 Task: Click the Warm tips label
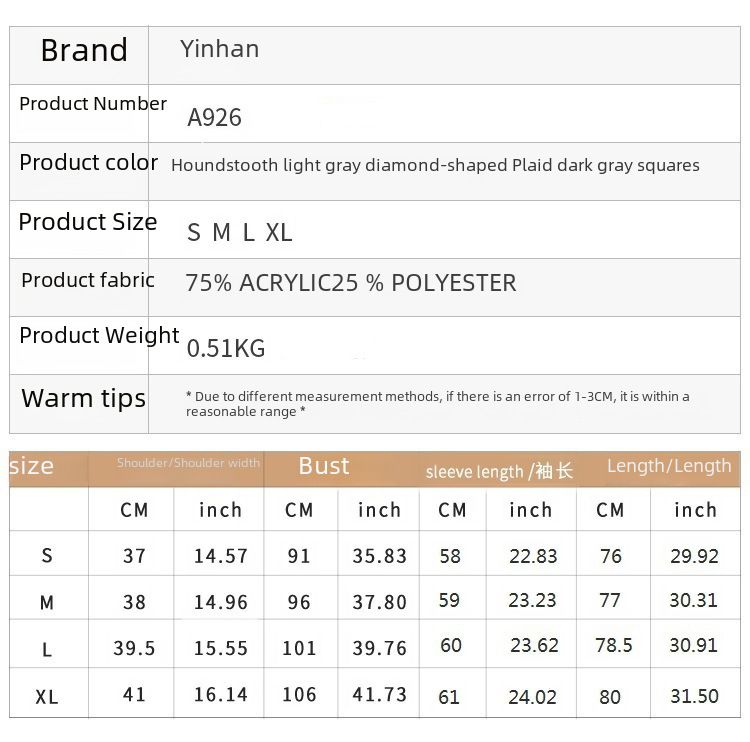click(83, 398)
